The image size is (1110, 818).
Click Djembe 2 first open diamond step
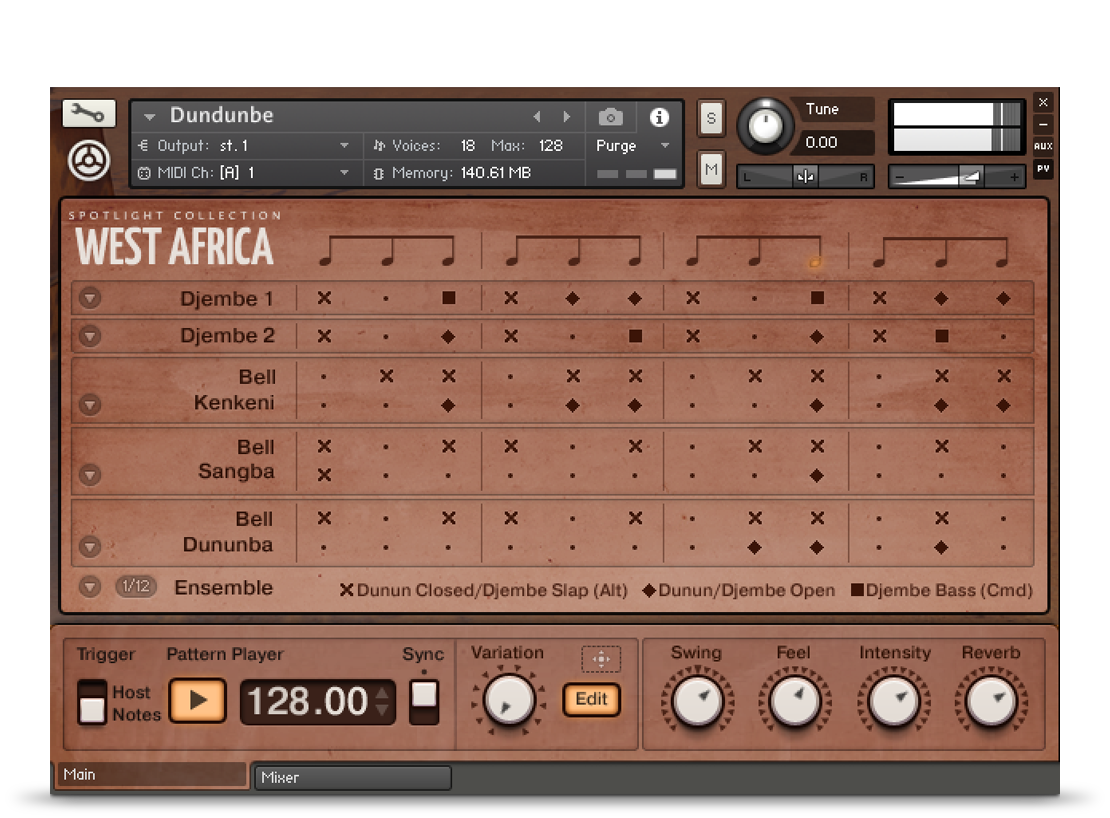(448, 337)
